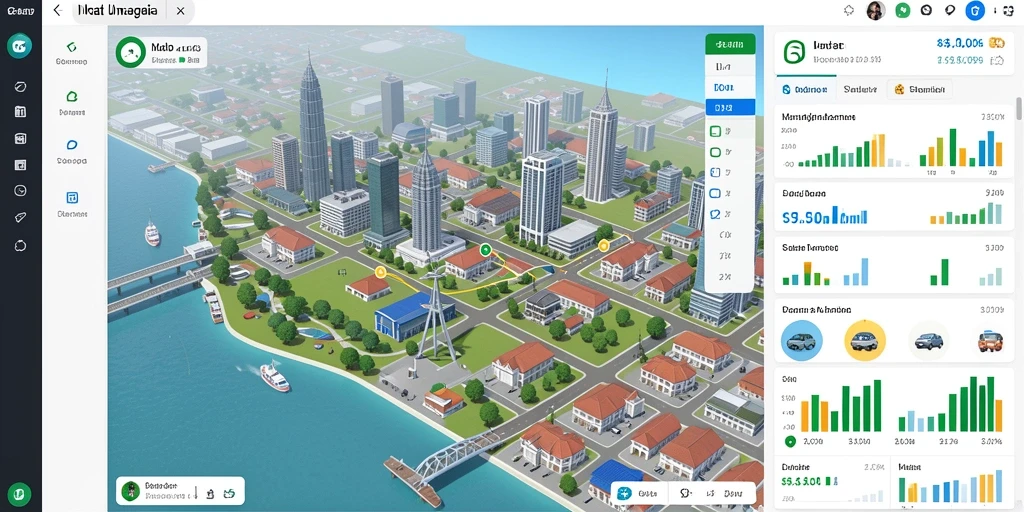Toggle the third blue checkbox in map list
The image size is (1024, 512).
coord(715,172)
